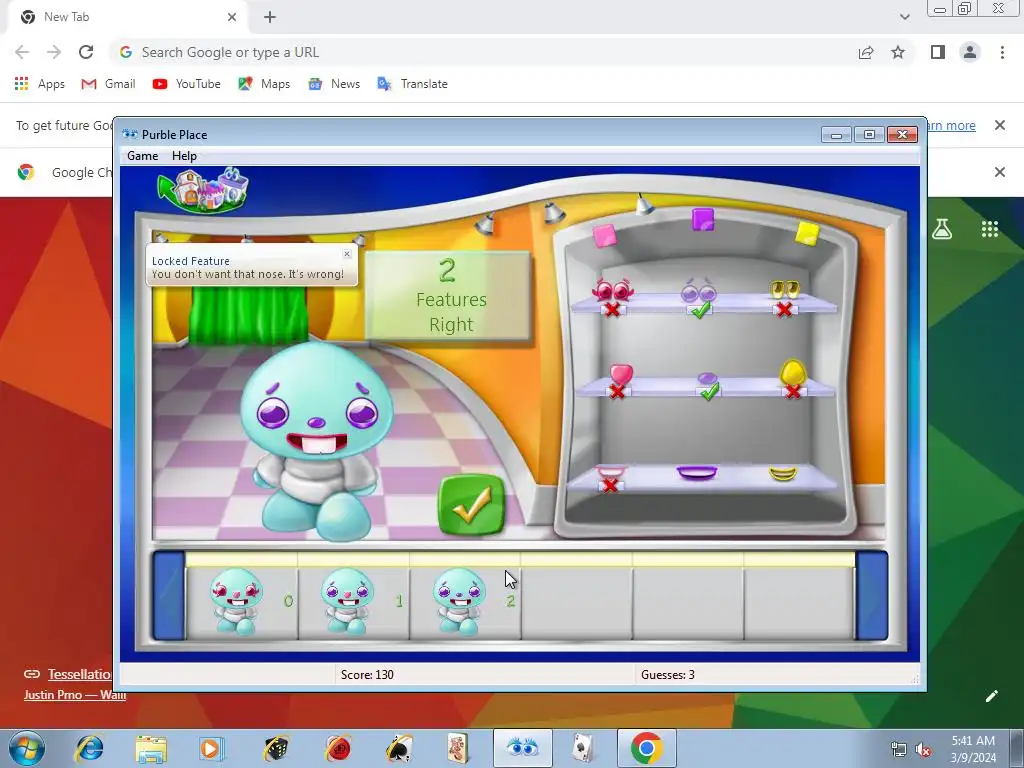Click the Chrome address bar
The image size is (1024, 768).
pyautogui.click(x=483, y=52)
